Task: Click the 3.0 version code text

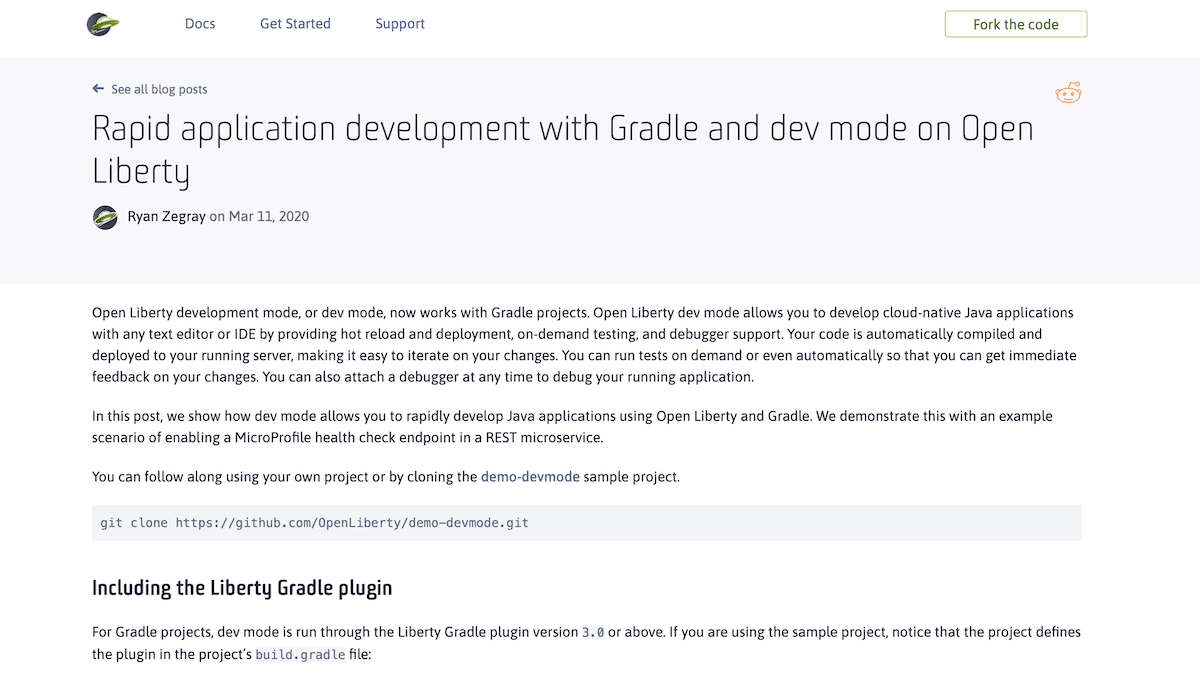Action: tap(593, 633)
